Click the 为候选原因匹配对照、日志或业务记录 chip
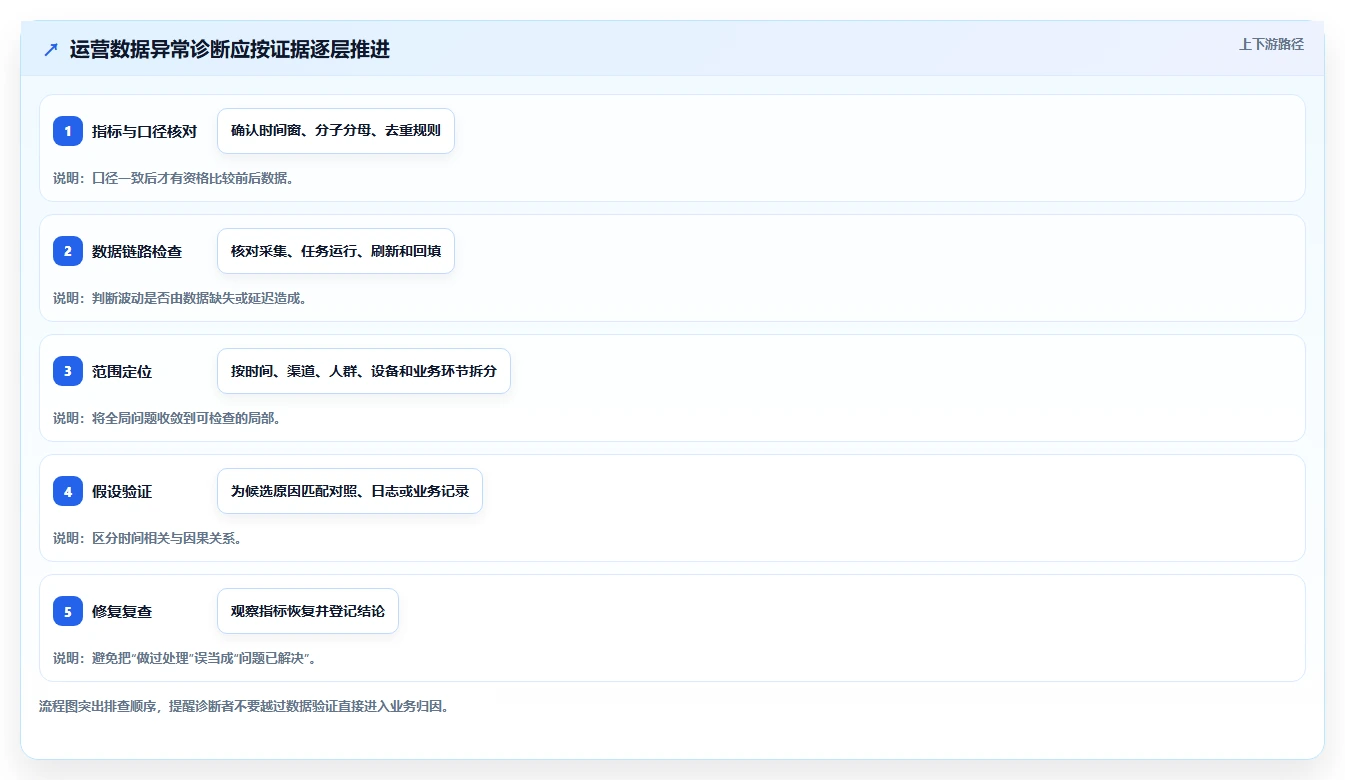The image size is (1345, 780). pos(350,491)
